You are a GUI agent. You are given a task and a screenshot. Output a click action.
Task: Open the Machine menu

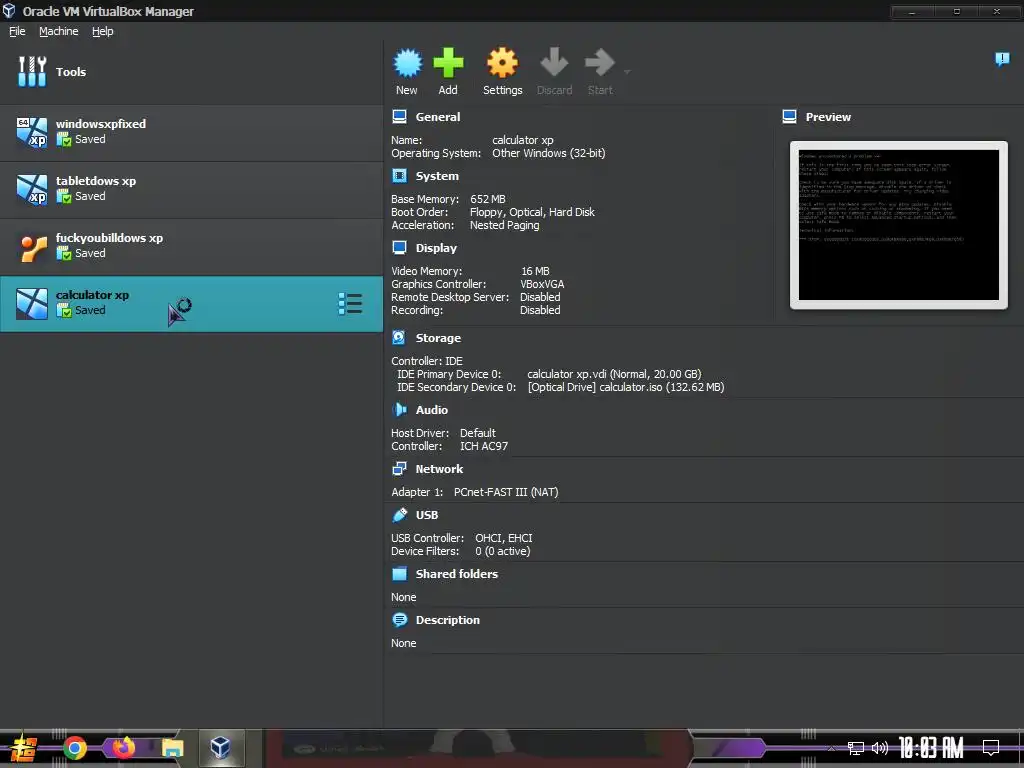(x=59, y=31)
